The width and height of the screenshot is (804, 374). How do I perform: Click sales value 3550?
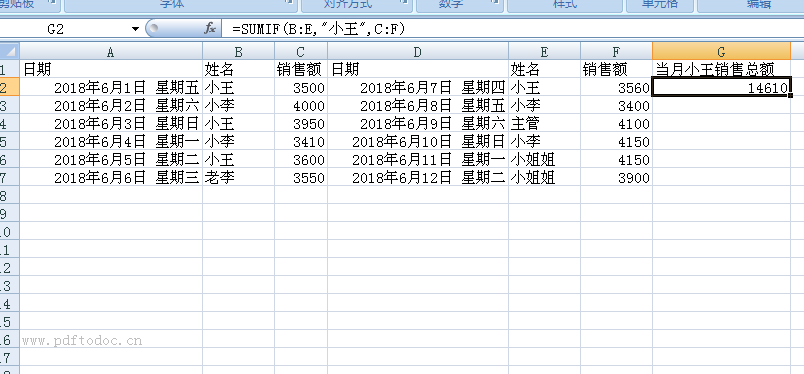click(x=301, y=178)
